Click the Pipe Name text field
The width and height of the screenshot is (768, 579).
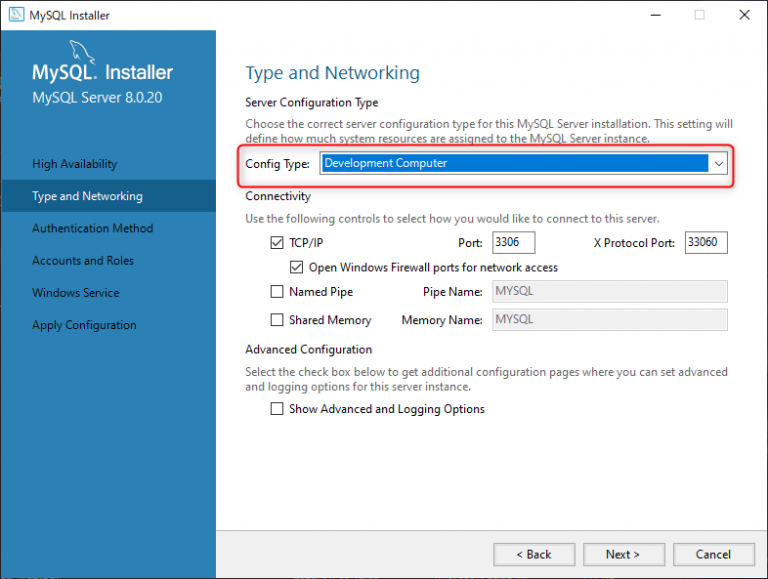click(x=607, y=292)
